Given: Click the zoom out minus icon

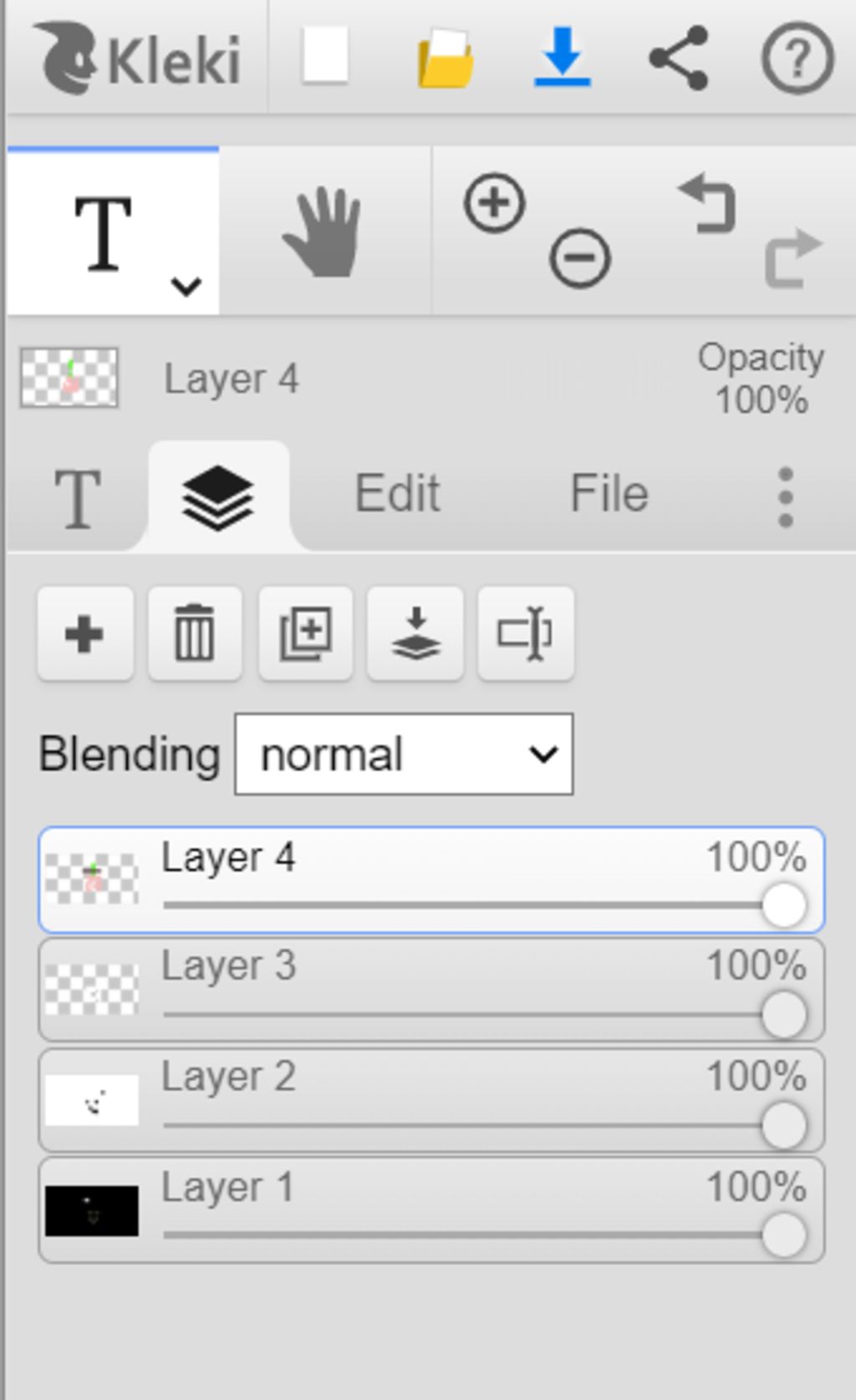Looking at the screenshot, I should [579, 257].
